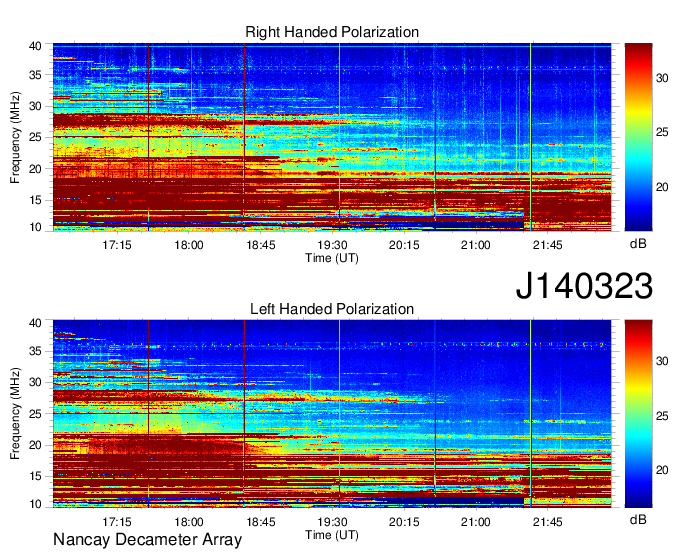Click the 18:45 tick under Right Handed plot

tap(261, 245)
